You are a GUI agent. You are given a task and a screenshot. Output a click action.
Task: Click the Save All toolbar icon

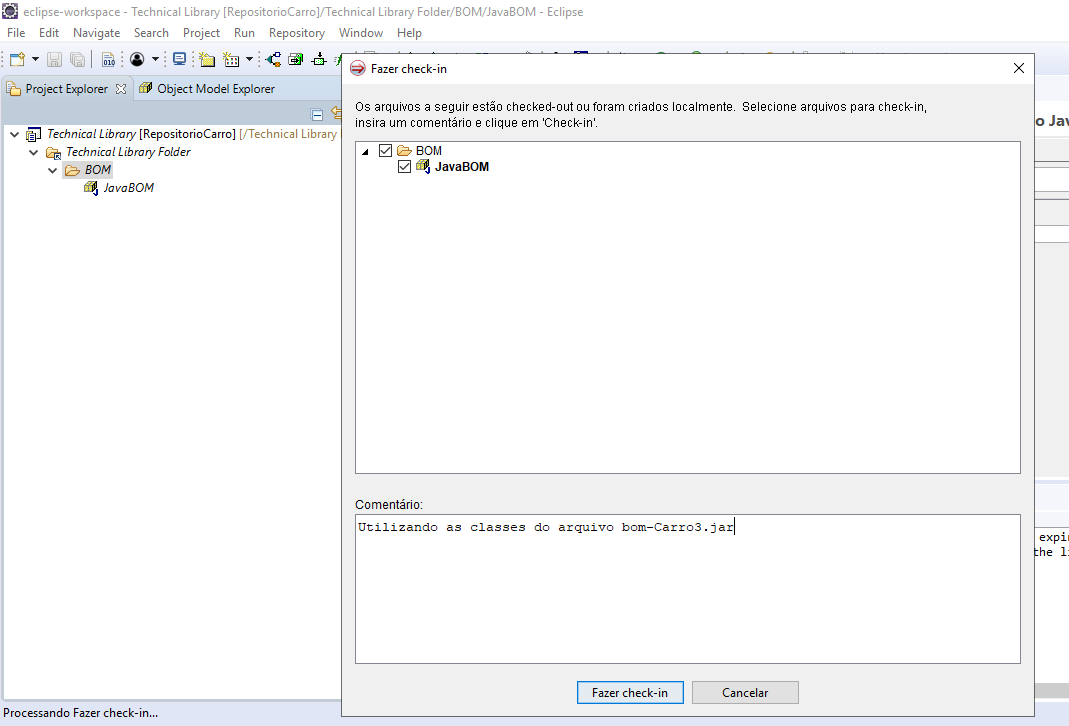[77, 59]
